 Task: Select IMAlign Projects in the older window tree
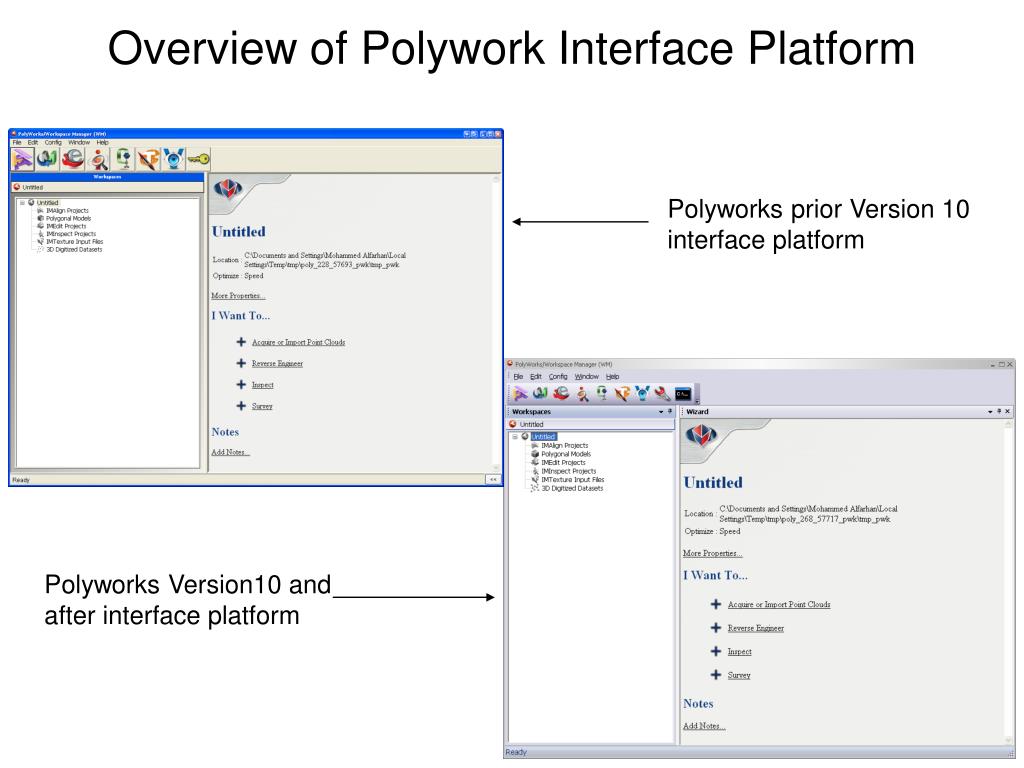(67, 211)
